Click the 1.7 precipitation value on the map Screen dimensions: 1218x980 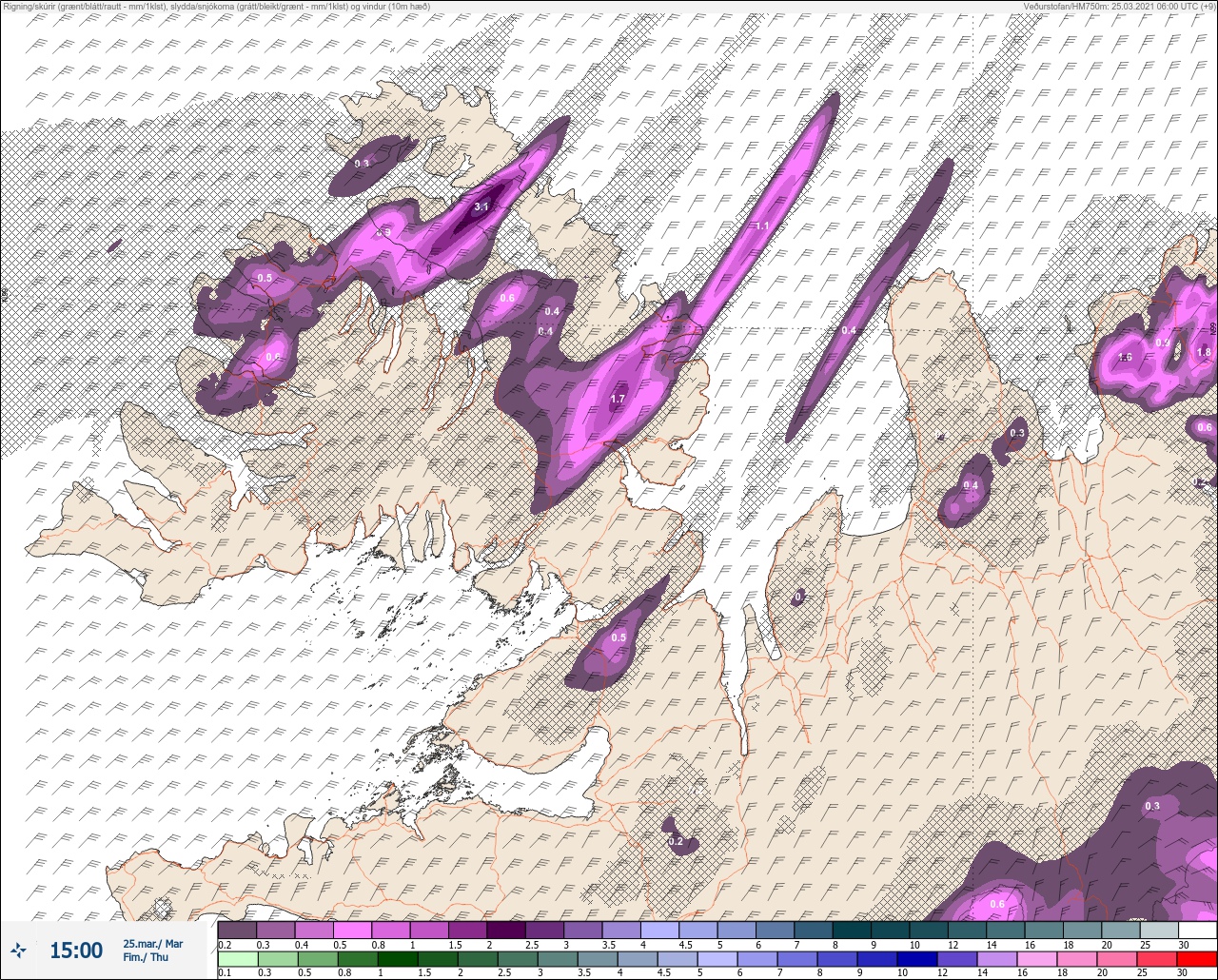click(618, 399)
